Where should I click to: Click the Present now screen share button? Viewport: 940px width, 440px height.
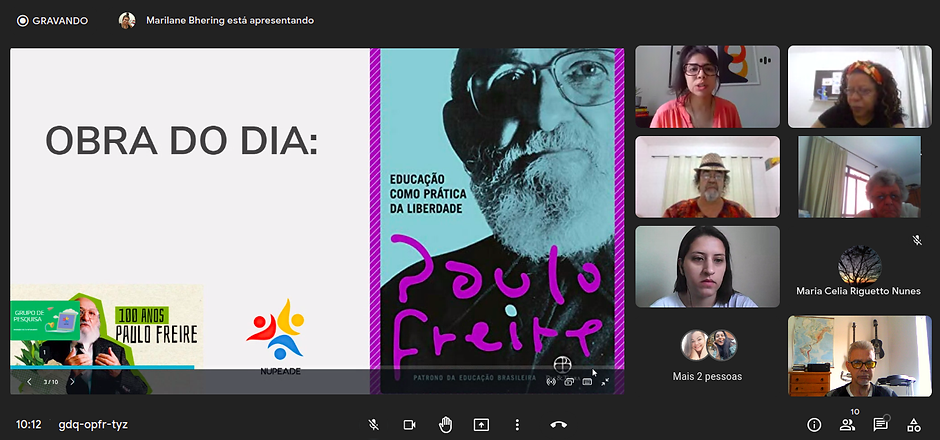coord(481,425)
